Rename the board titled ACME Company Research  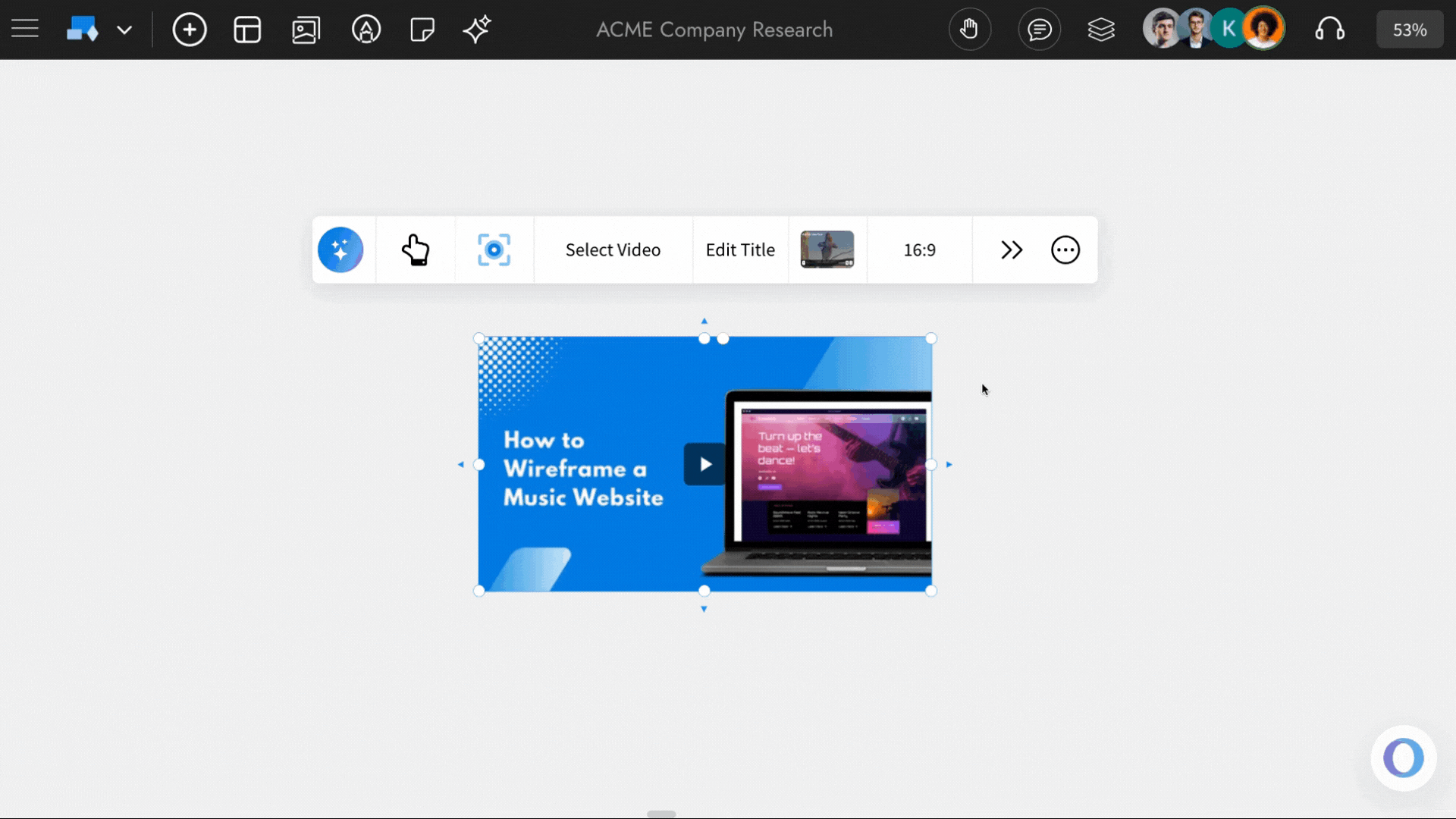[x=714, y=30]
